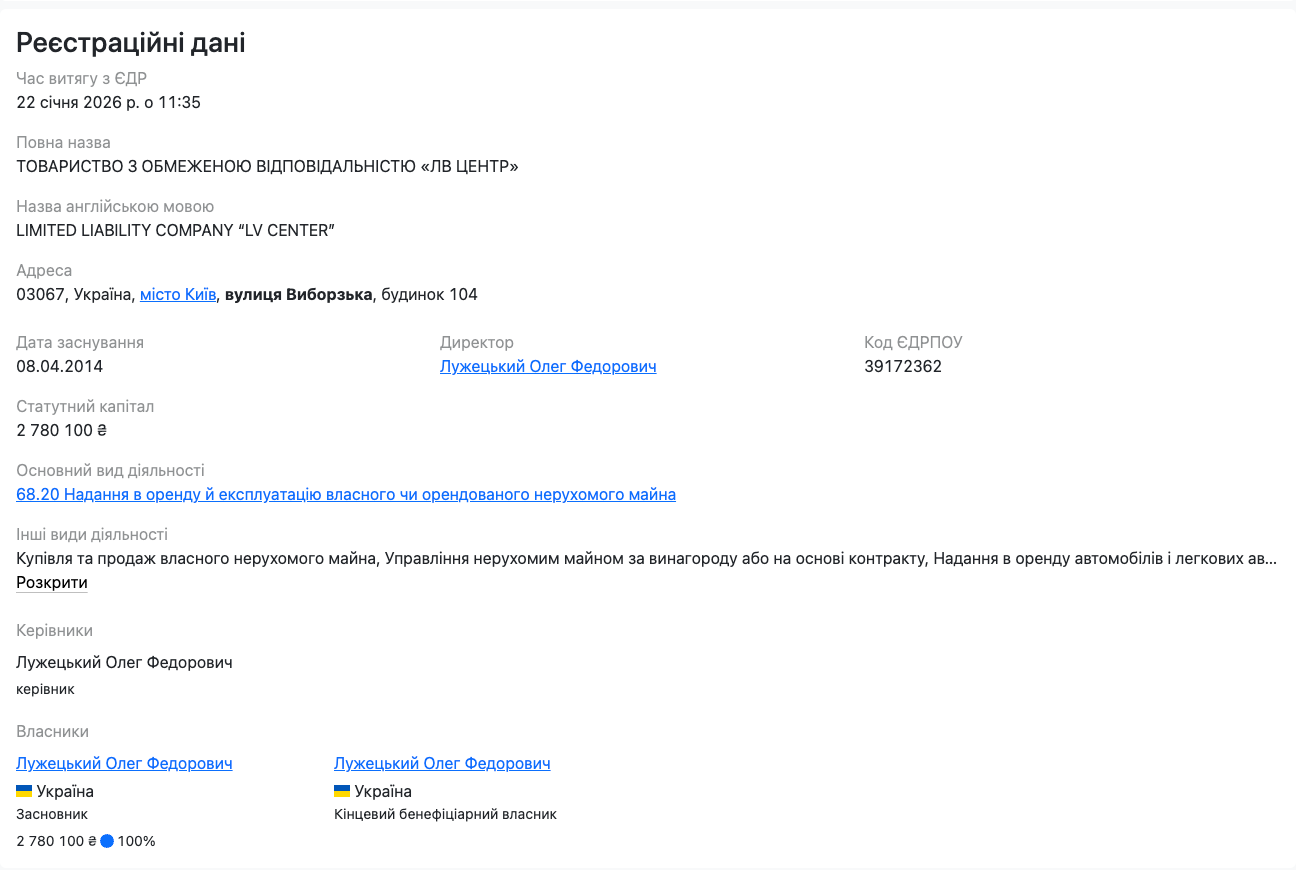Image resolution: width=1296 pixels, height=870 pixels.
Task: Click the full company name «ЛВ ЦЕНТР»
Action: tap(268, 167)
